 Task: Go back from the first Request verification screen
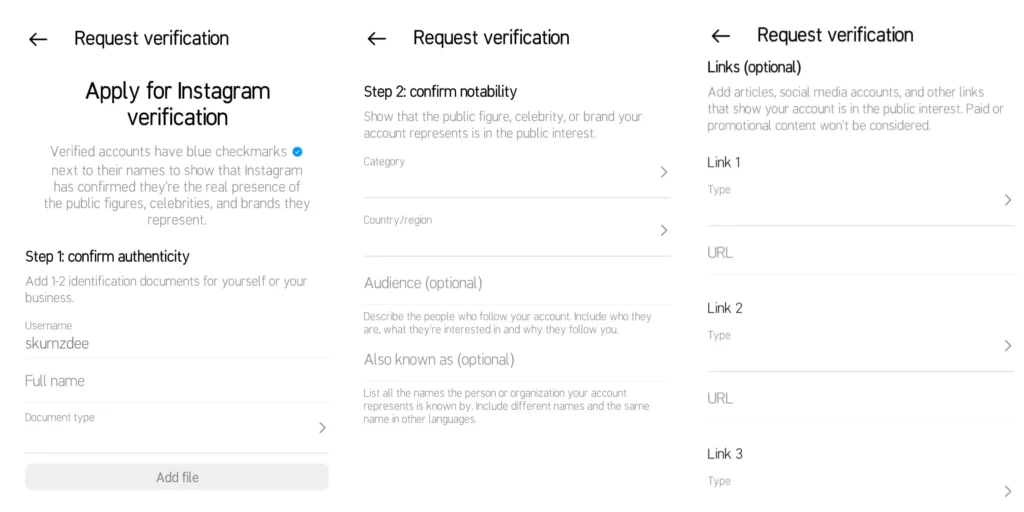(x=38, y=39)
